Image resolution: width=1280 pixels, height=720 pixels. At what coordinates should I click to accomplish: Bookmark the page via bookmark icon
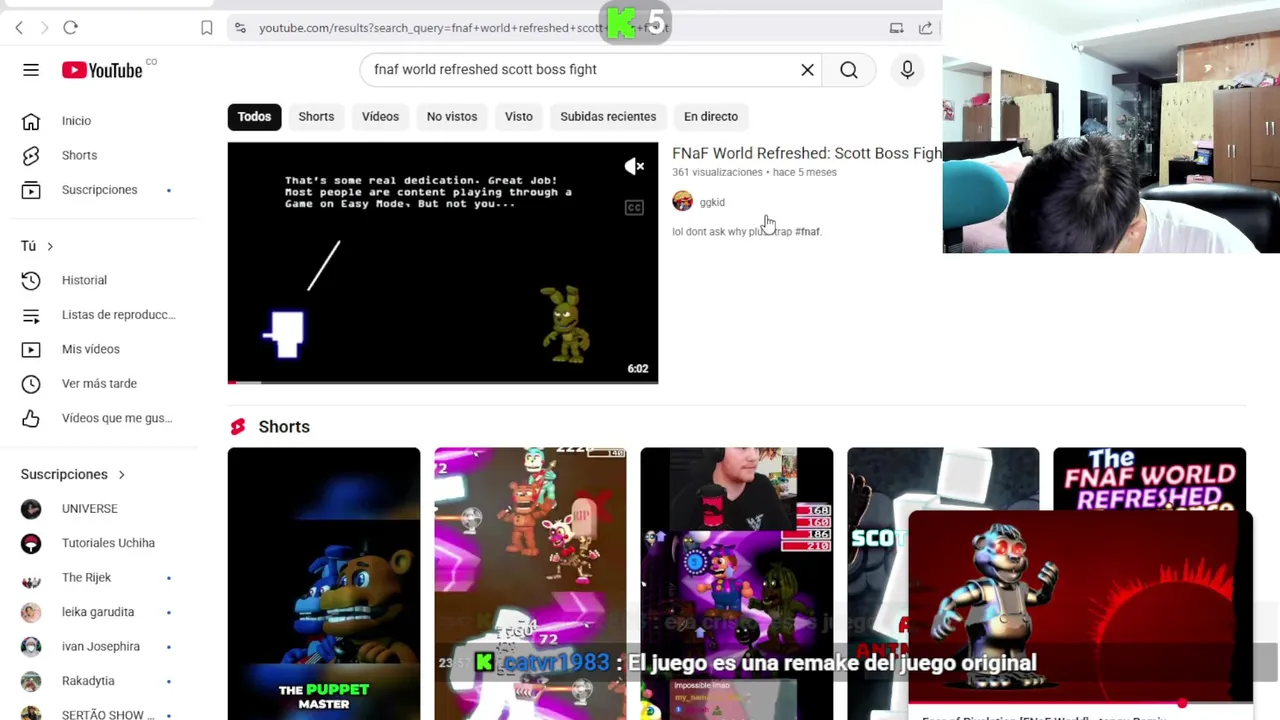[x=207, y=28]
